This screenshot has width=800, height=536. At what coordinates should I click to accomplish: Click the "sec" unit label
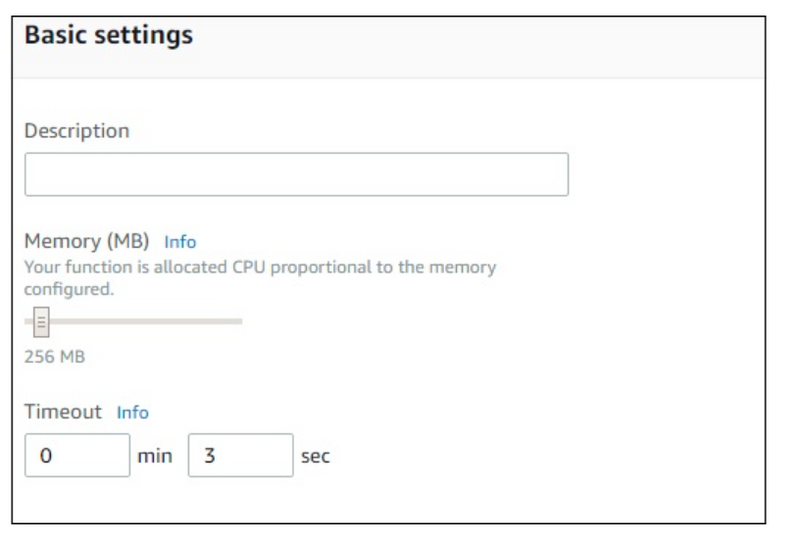315,456
